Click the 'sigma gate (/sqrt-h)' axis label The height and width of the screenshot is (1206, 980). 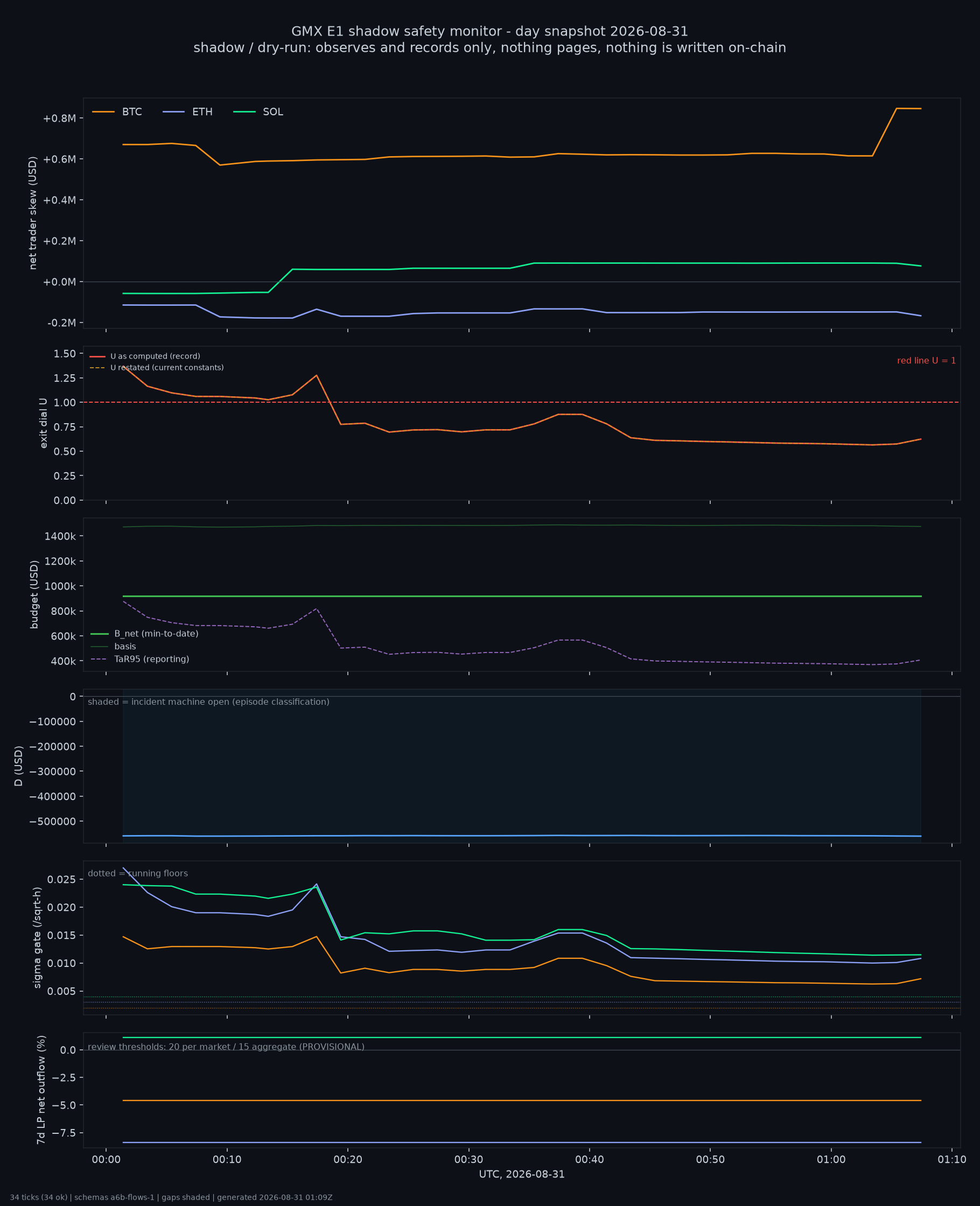(x=37, y=937)
